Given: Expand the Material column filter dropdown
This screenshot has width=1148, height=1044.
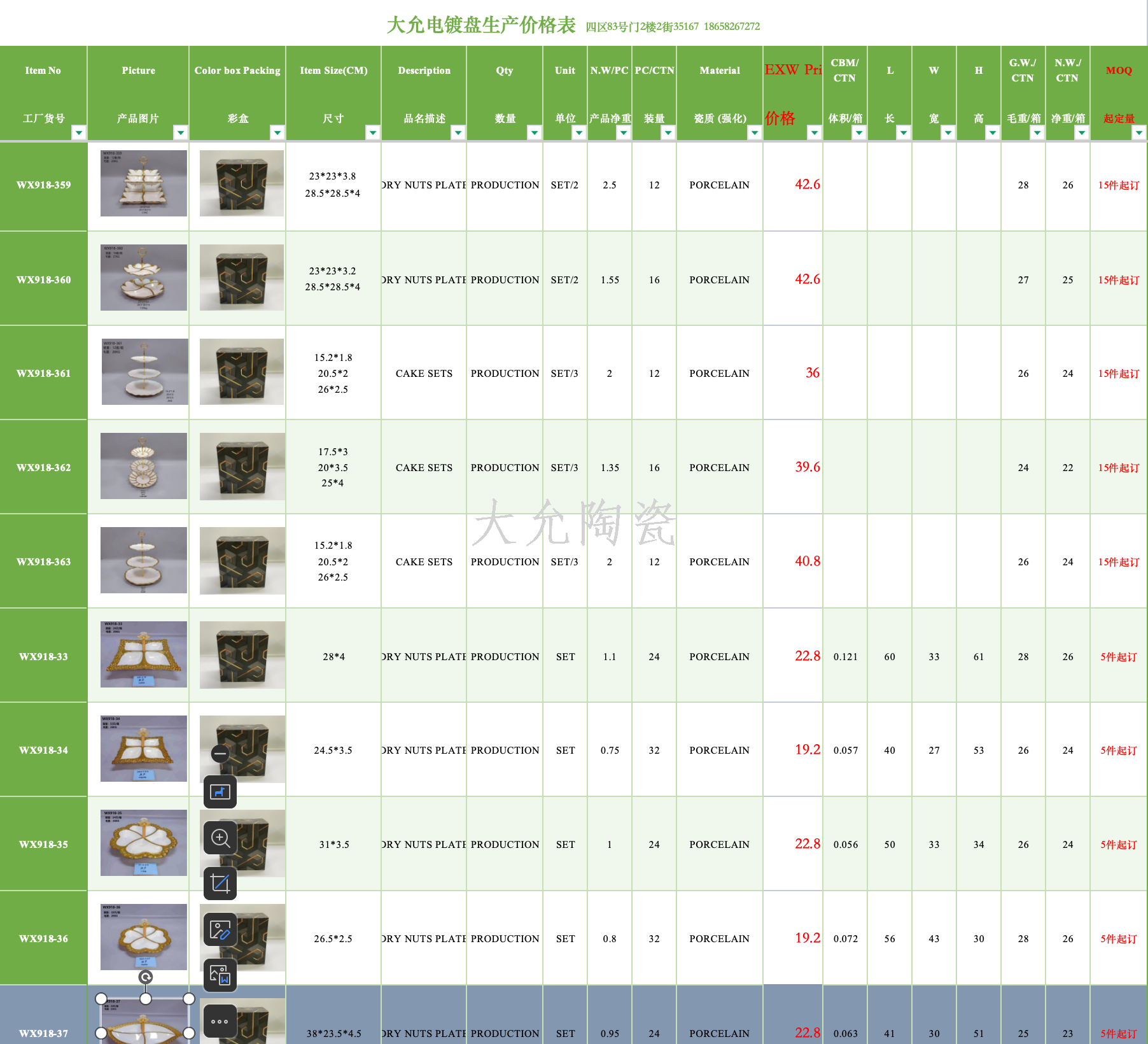Looking at the screenshot, I should [755, 132].
